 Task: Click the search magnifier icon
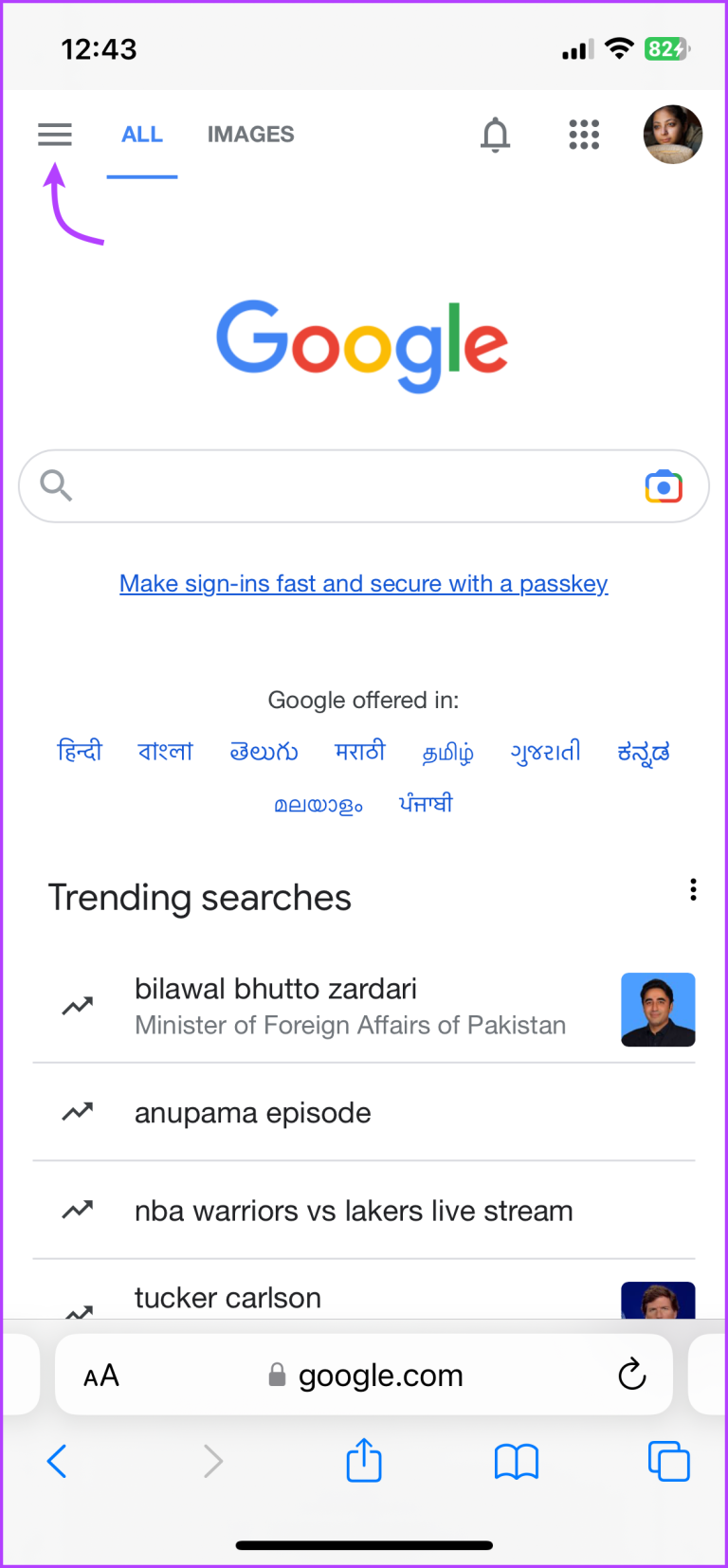[56, 485]
